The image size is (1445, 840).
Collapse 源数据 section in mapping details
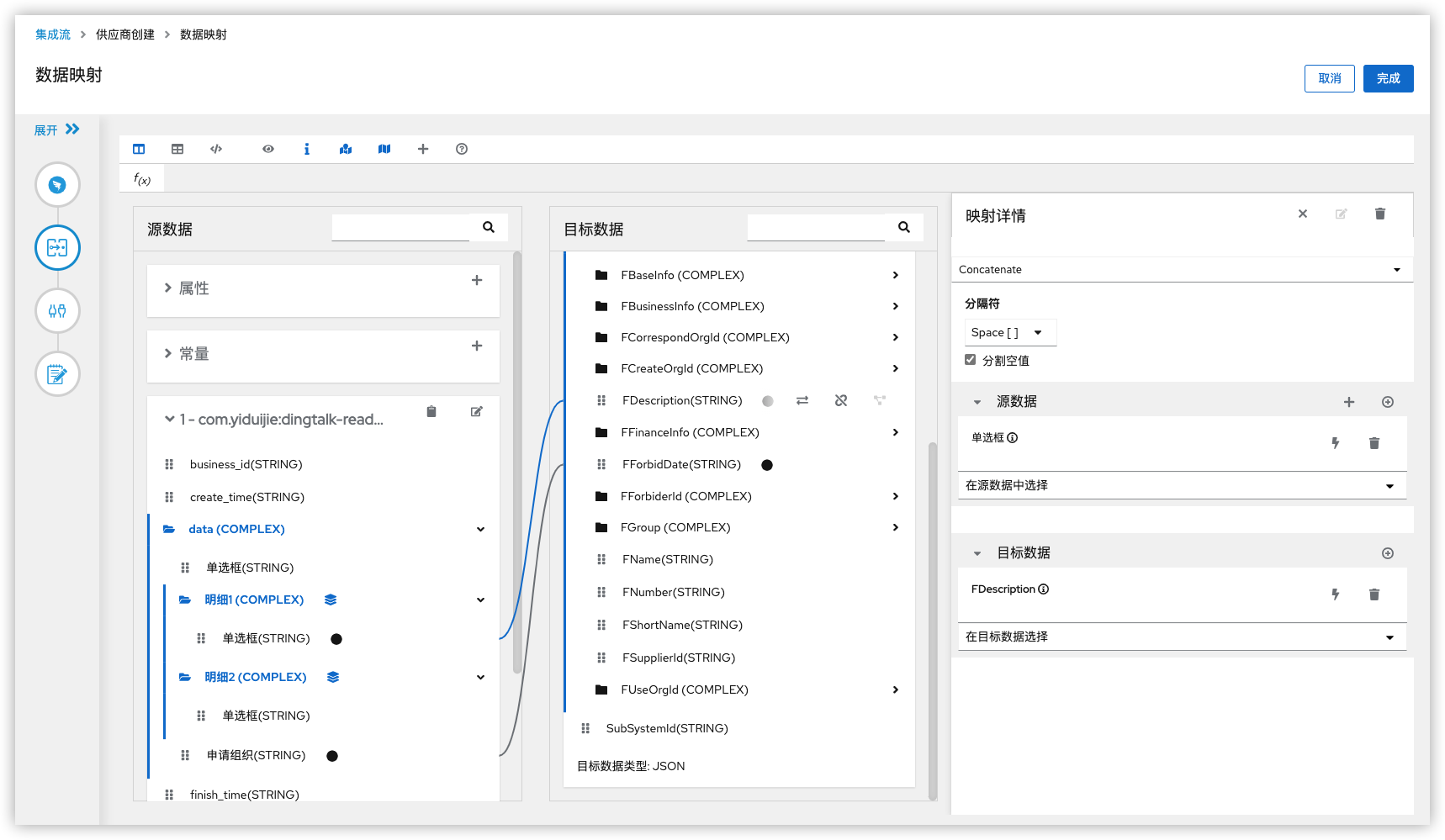[x=977, y=402]
